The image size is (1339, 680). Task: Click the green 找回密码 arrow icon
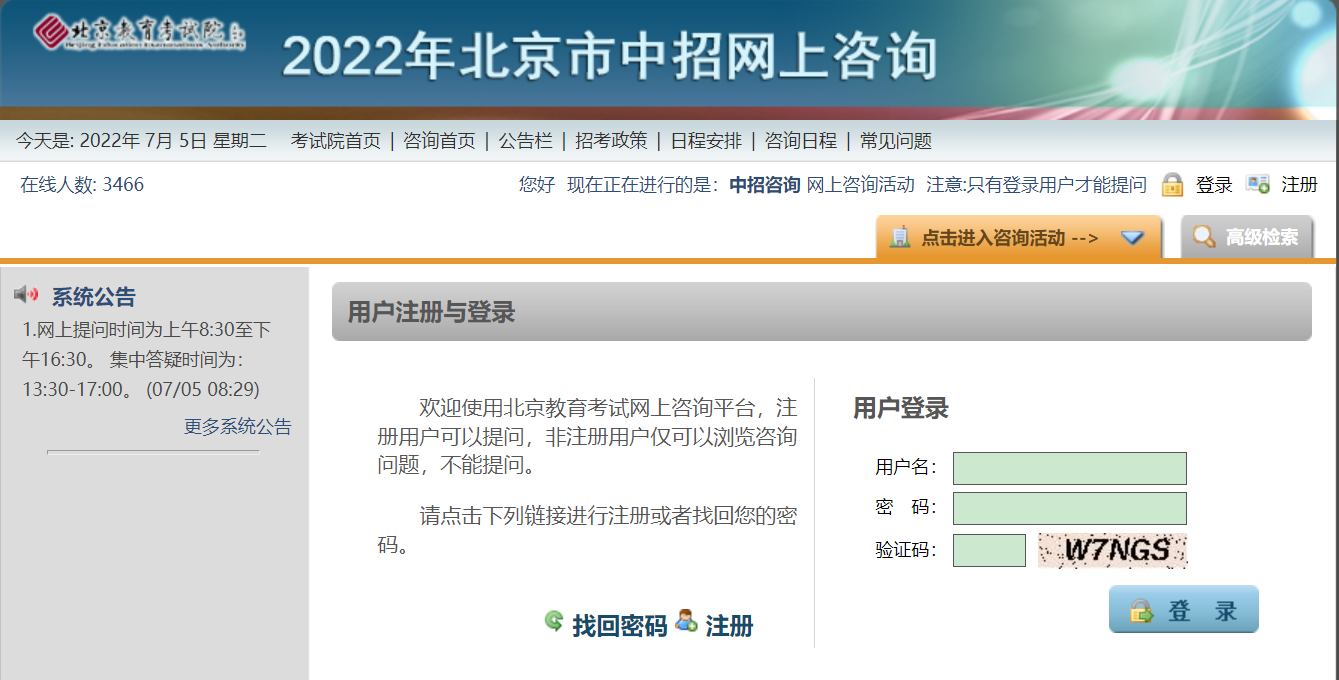click(x=554, y=621)
